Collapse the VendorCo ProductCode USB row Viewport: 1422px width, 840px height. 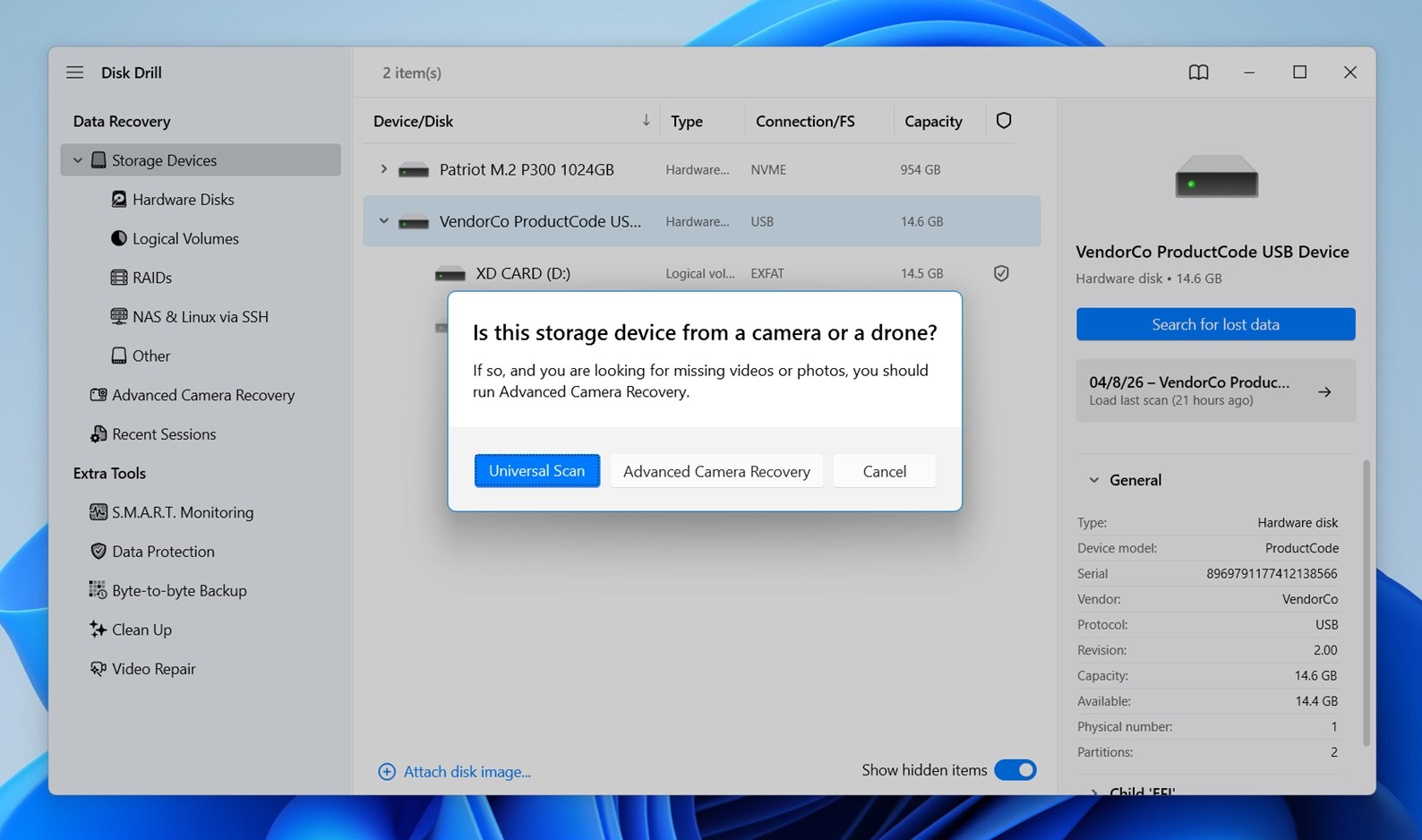click(x=383, y=221)
